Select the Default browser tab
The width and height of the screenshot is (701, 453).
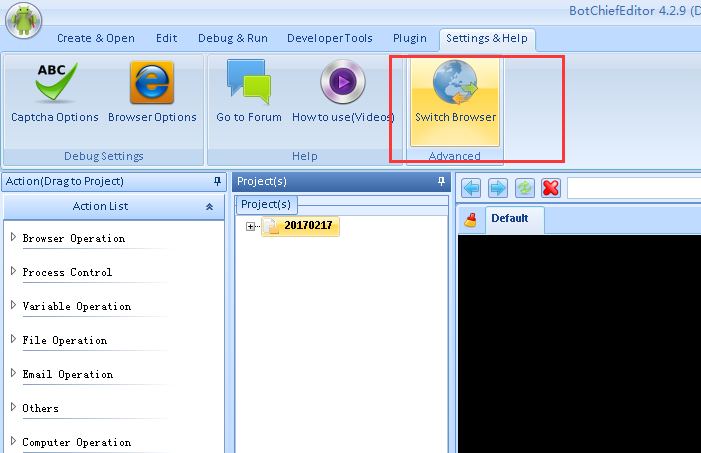pos(509,218)
